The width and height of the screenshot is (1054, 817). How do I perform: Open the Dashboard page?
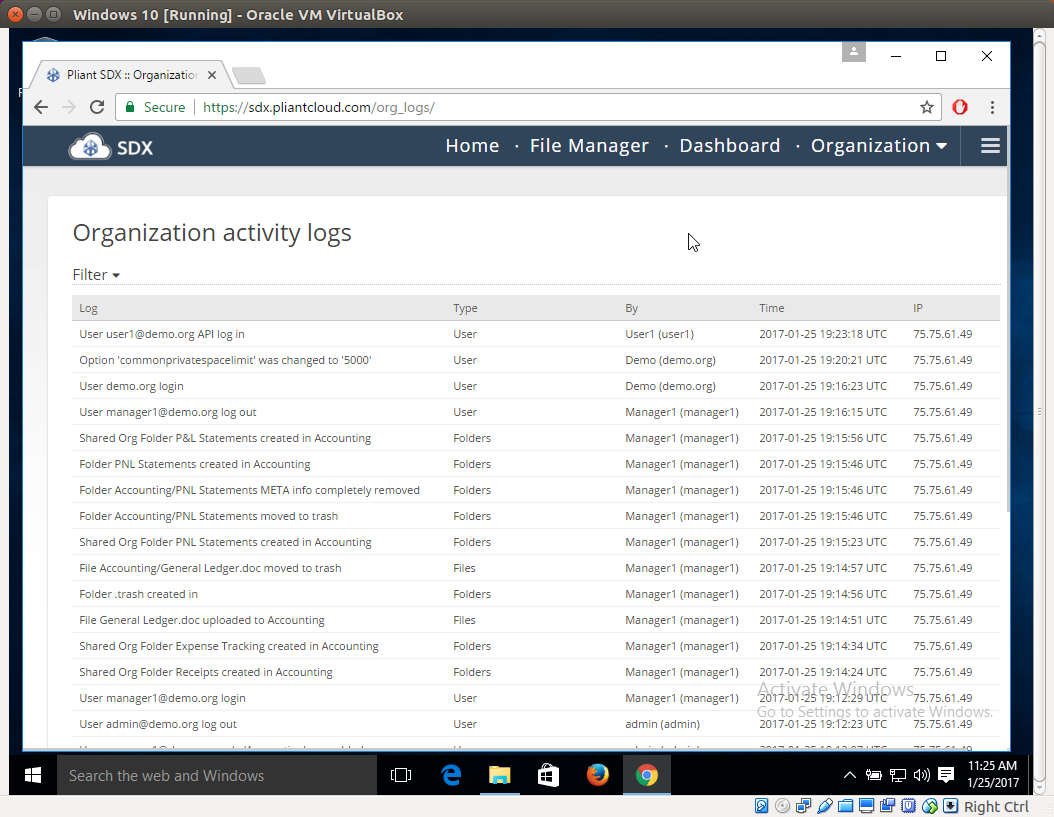click(x=730, y=146)
